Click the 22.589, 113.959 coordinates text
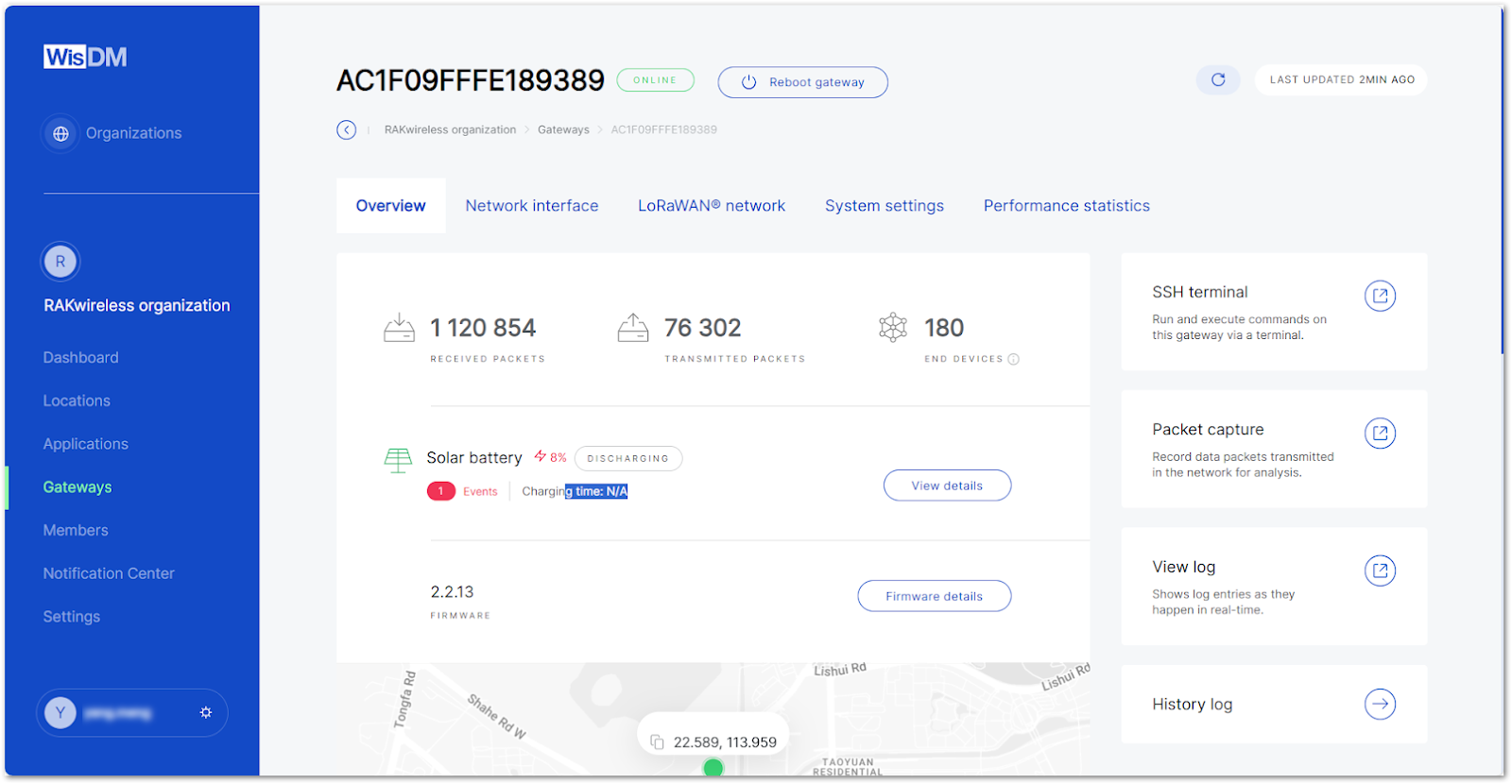Image resolution: width=1512 pixels, height=784 pixels. 725,742
